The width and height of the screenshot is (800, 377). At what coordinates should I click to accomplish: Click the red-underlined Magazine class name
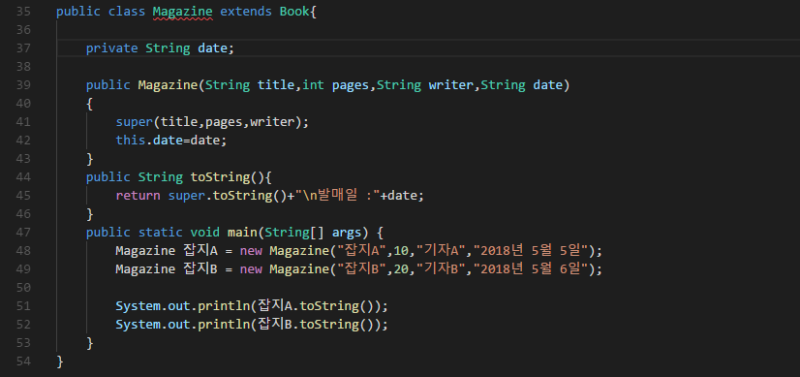coord(183,12)
